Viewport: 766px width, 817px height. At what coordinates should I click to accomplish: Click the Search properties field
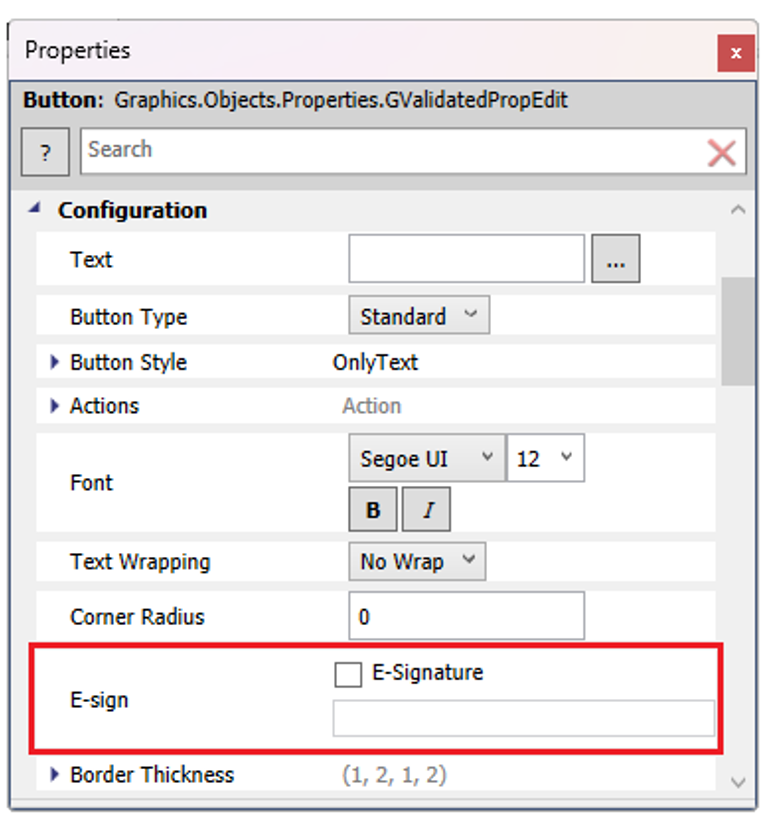390,151
